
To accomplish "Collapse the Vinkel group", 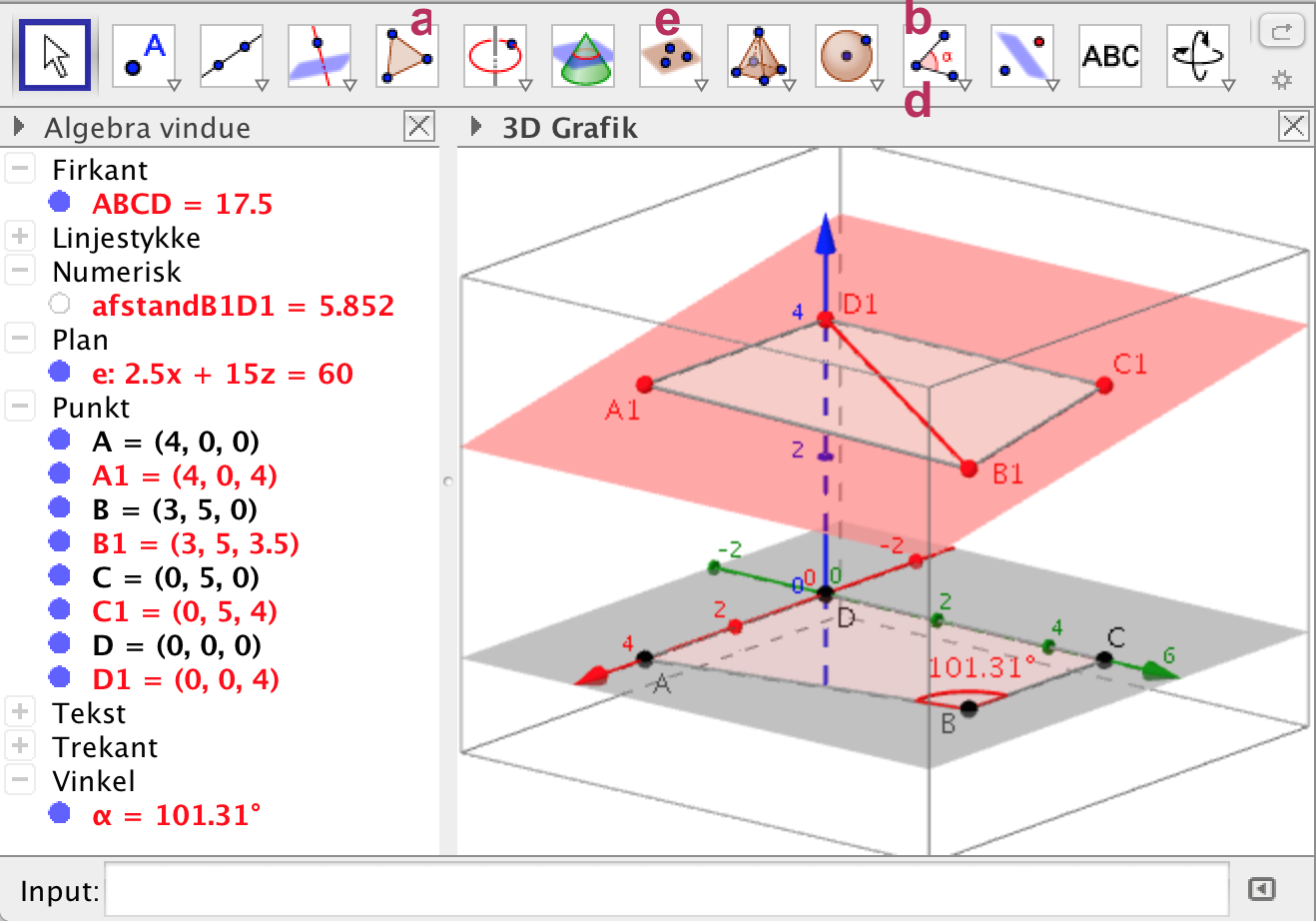I will tap(20, 780).
